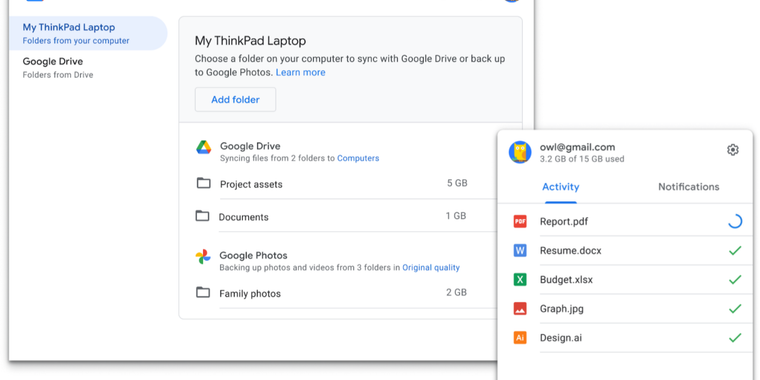Image resolution: width=760 pixels, height=380 pixels.
Task: Click the green checkmark for Budget.xlsx
Action: tap(735, 280)
